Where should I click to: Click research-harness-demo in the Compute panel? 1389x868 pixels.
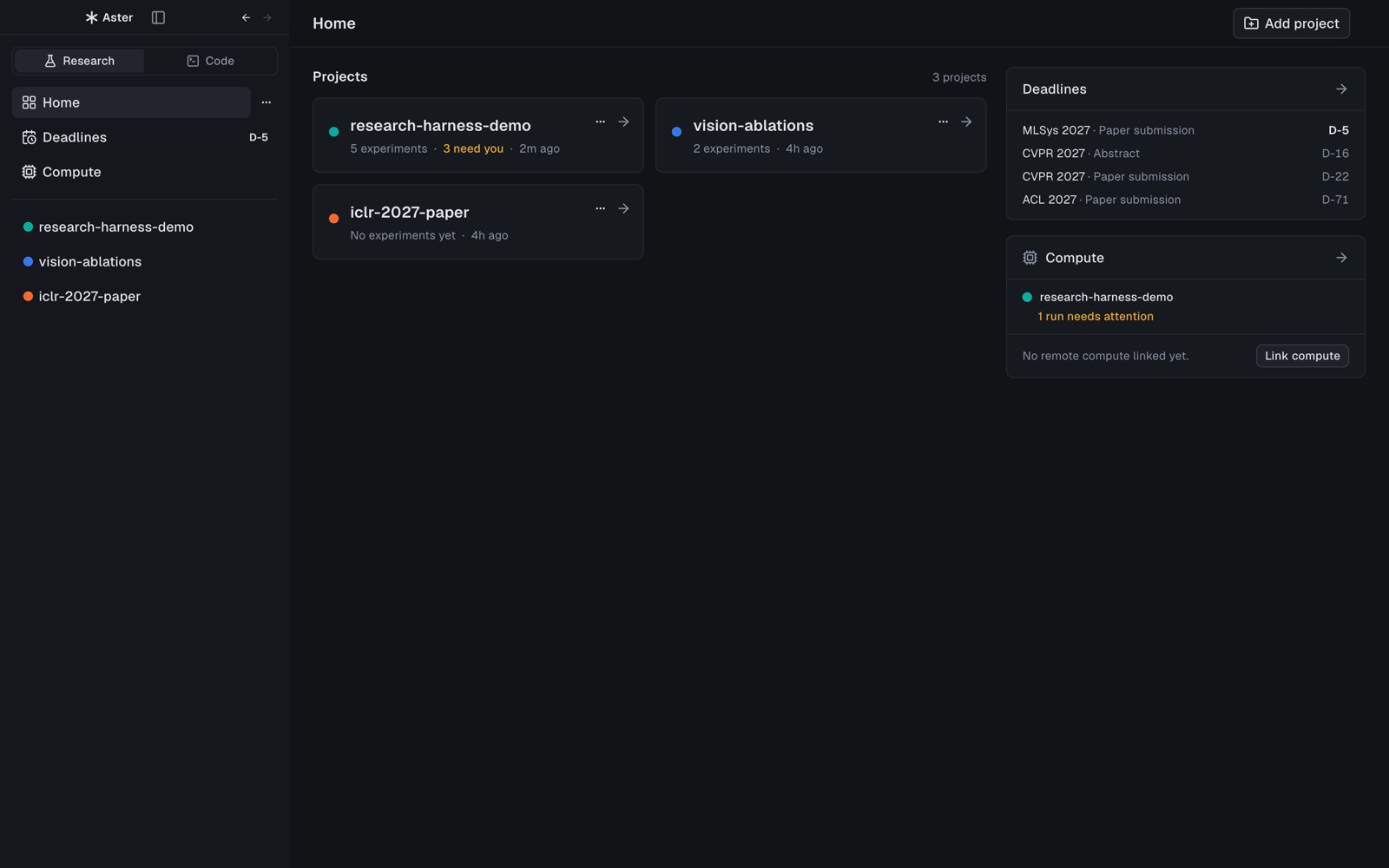pyautogui.click(x=1106, y=297)
